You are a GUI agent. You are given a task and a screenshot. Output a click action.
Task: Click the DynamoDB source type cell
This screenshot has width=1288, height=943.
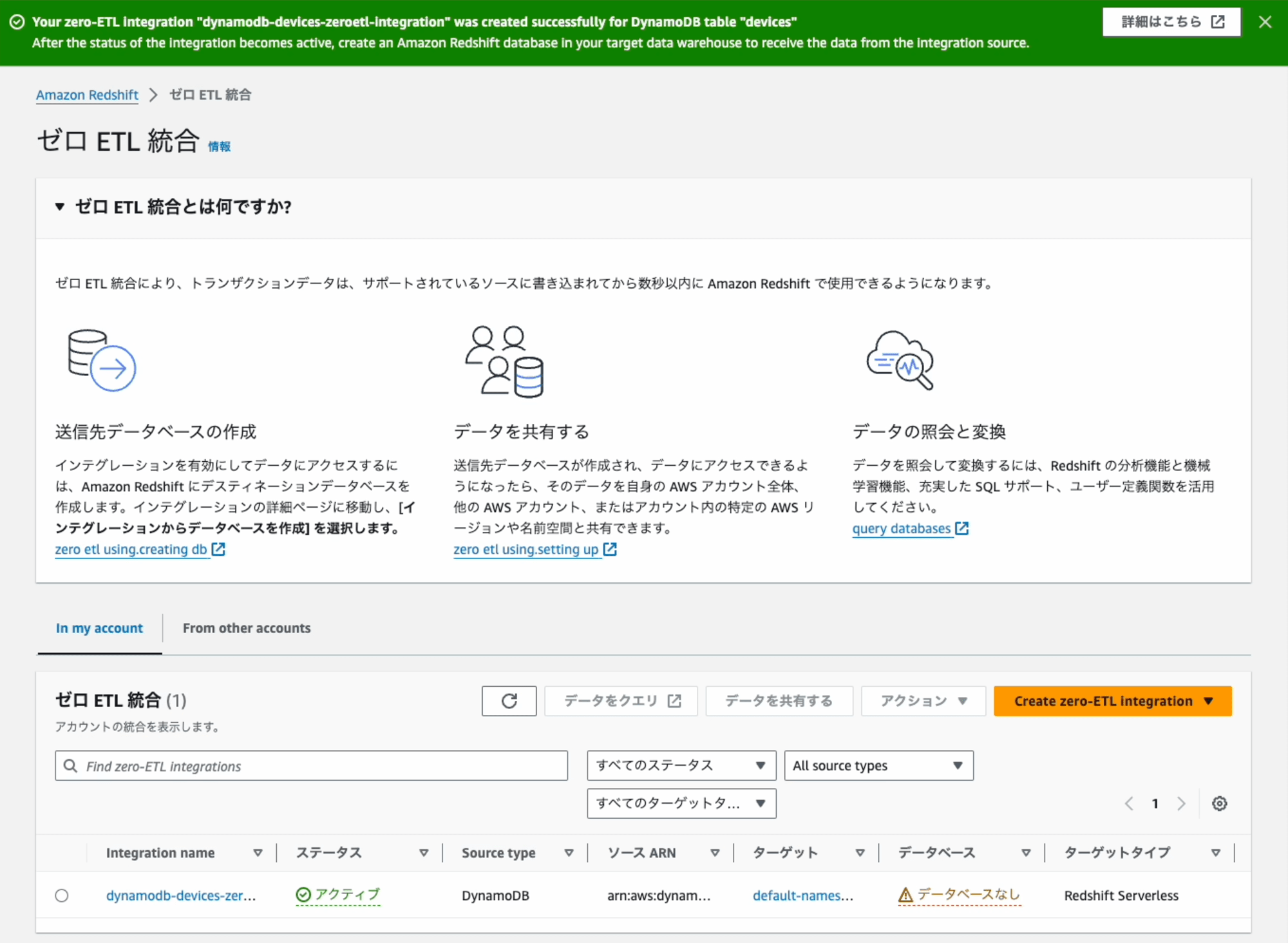[495, 895]
